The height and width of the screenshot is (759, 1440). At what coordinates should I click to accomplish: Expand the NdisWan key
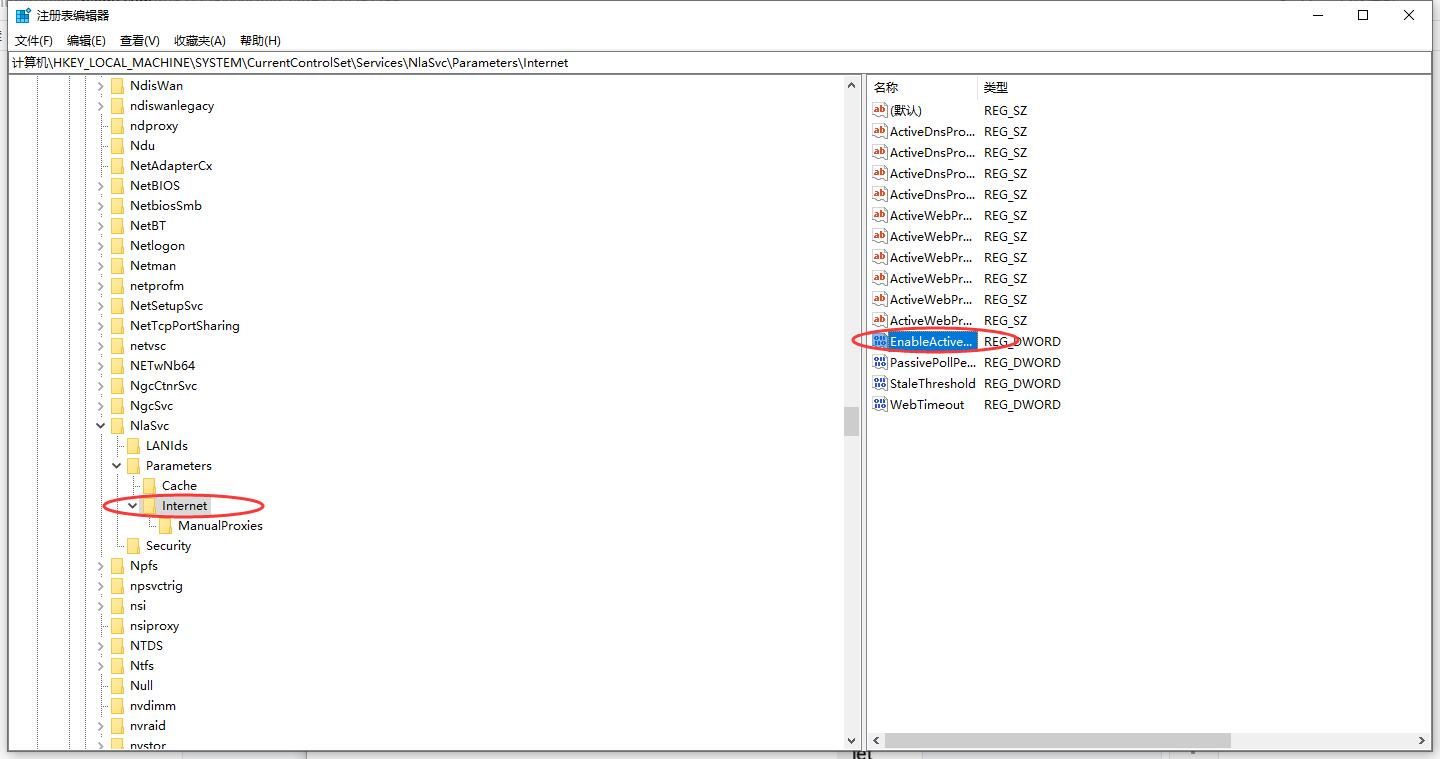click(101, 86)
